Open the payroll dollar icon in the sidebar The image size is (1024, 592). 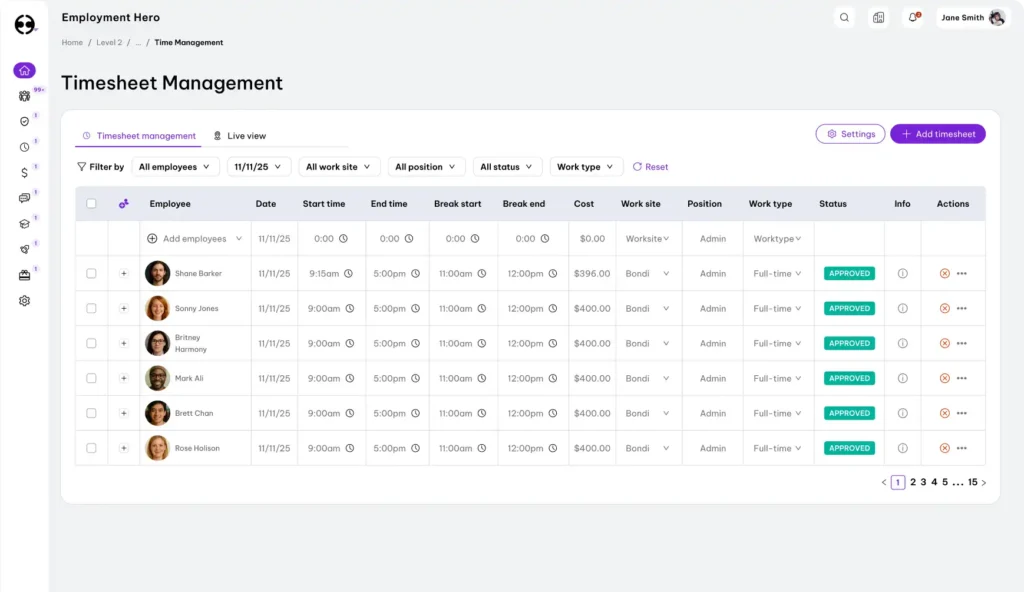coord(24,172)
